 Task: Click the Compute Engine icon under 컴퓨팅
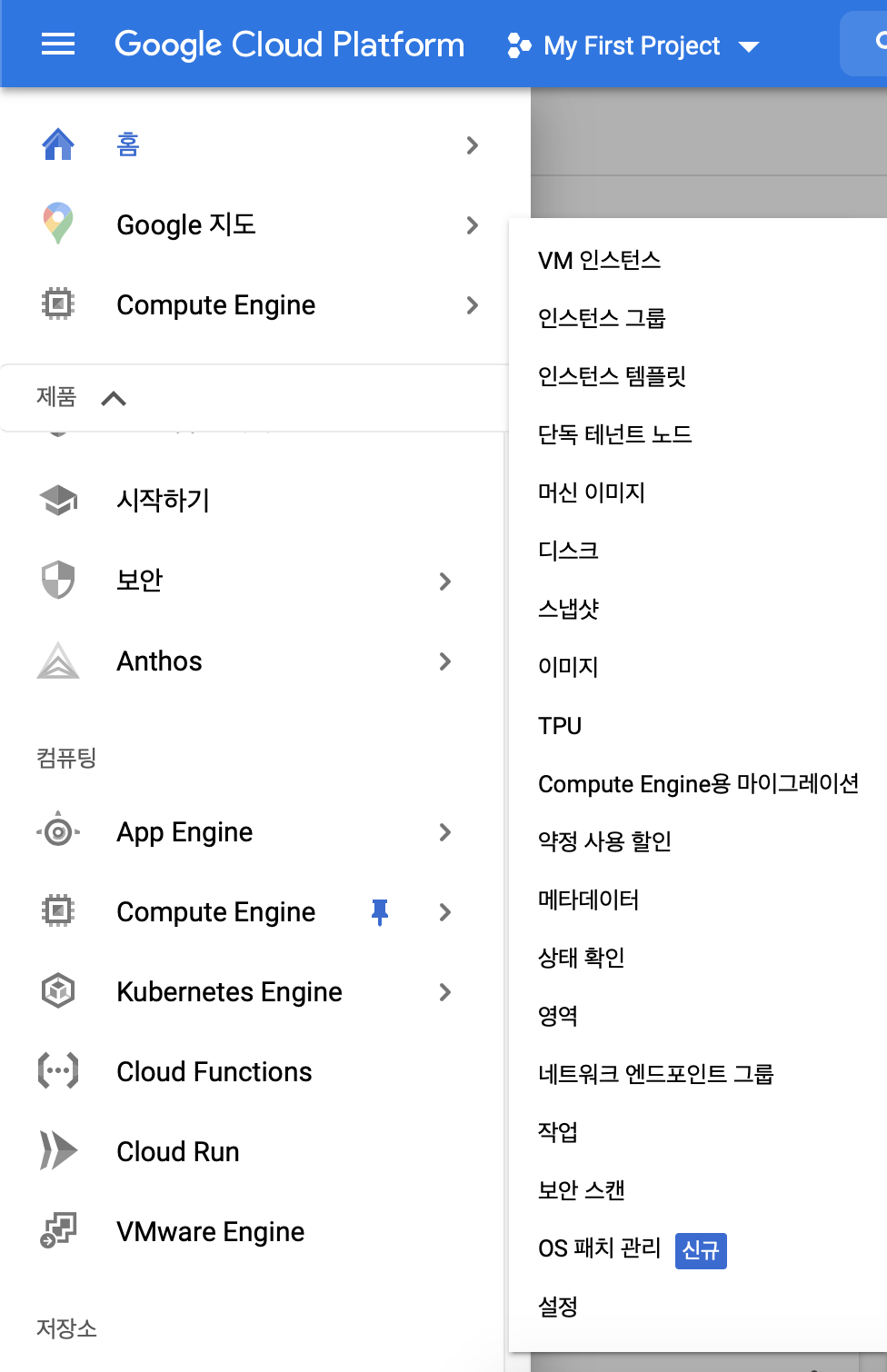(58, 910)
